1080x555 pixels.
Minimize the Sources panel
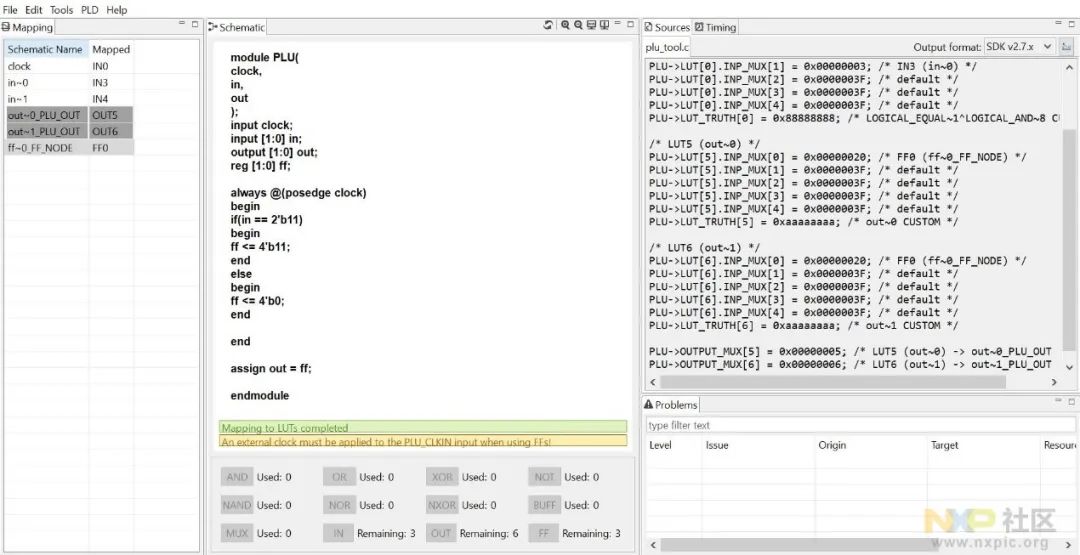[1059, 23]
